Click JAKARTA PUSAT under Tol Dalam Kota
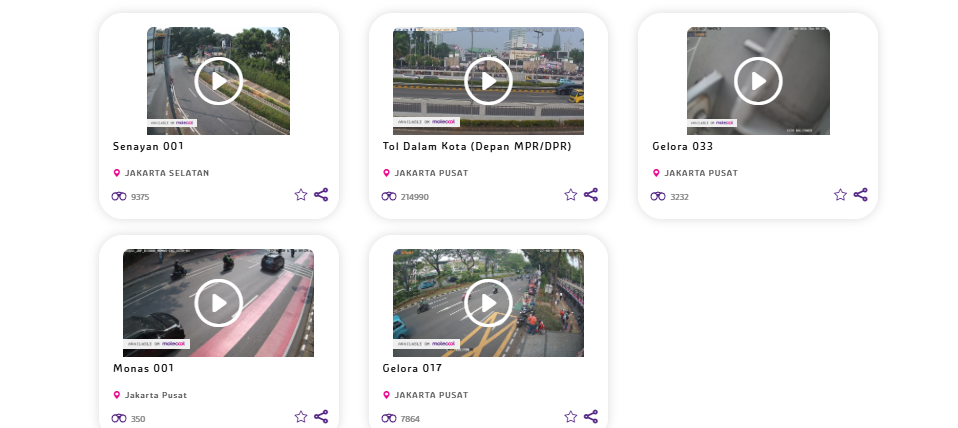Screen dimensions: 958x428 point(431,173)
